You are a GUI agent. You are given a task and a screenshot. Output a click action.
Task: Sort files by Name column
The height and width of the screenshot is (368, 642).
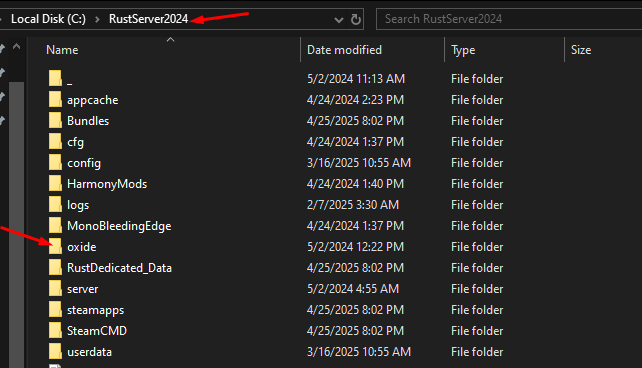point(62,50)
